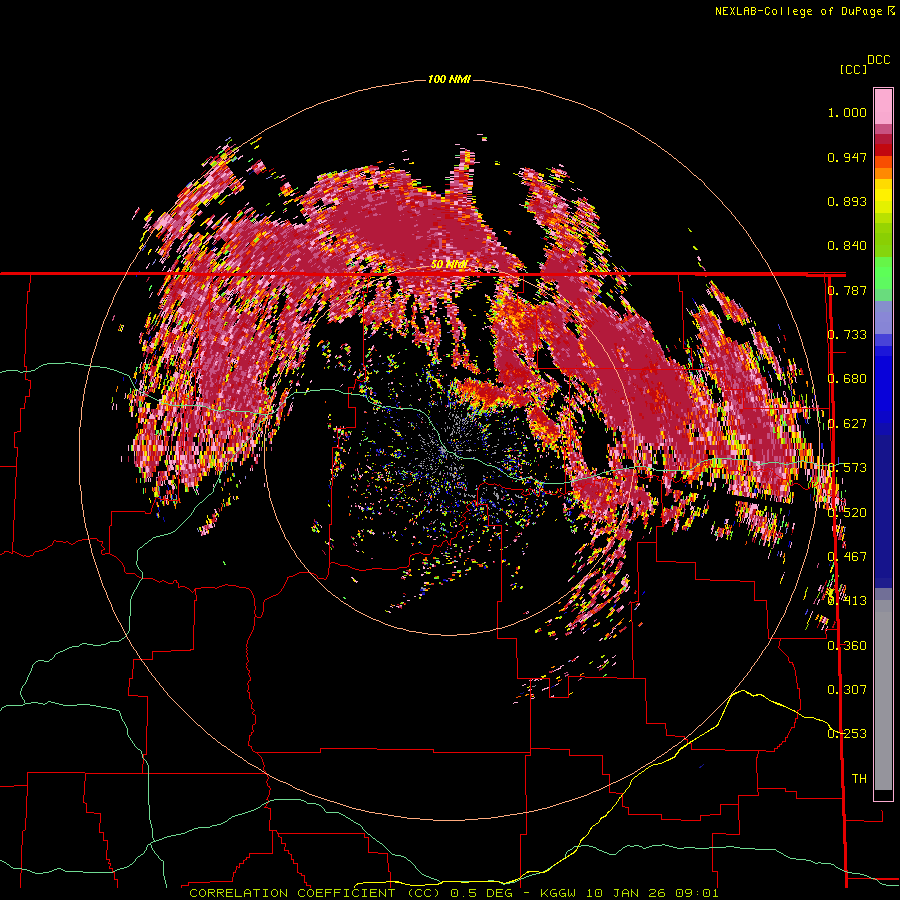Click the 100 NMI range ring label
Viewport: 900px width, 900px height.
[x=449, y=79]
